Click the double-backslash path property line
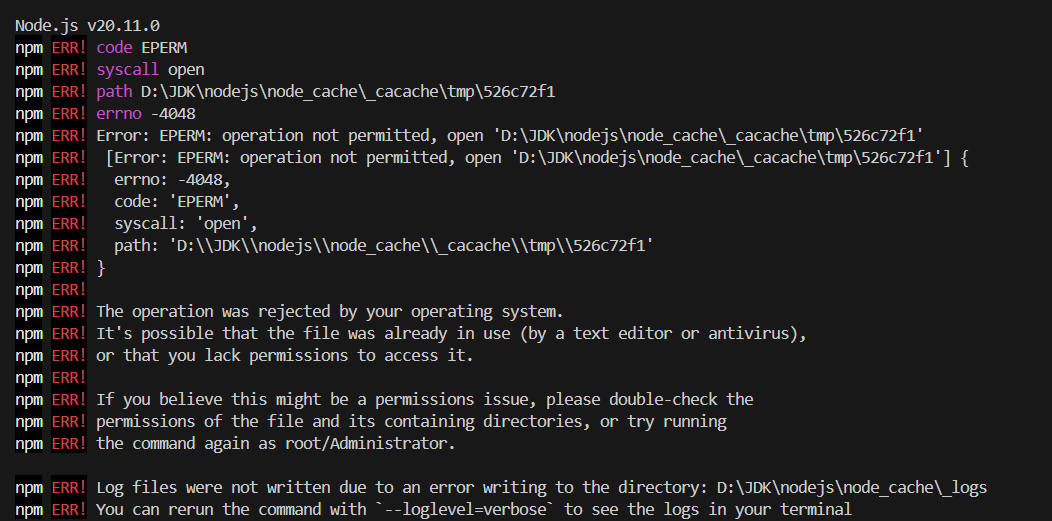This screenshot has width=1052, height=521. (x=384, y=245)
